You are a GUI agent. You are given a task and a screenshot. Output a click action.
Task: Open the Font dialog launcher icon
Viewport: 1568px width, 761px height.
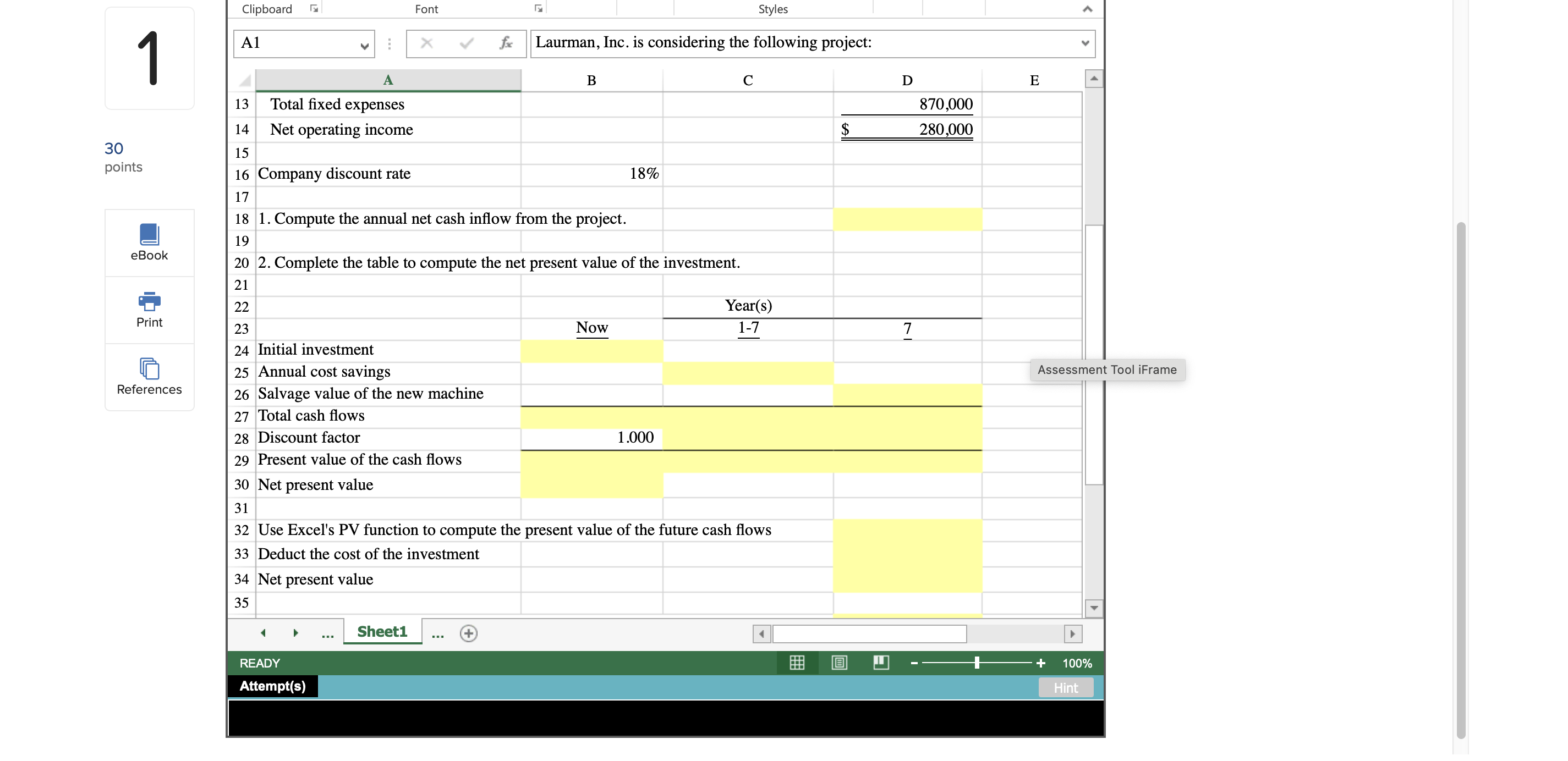(x=538, y=8)
